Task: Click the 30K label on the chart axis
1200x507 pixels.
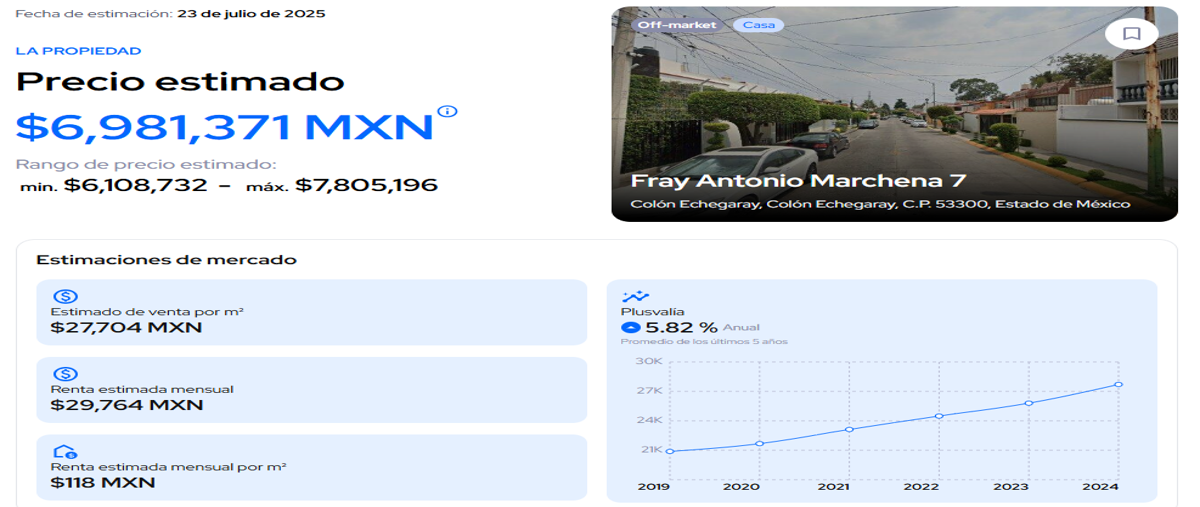Action: click(x=650, y=361)
